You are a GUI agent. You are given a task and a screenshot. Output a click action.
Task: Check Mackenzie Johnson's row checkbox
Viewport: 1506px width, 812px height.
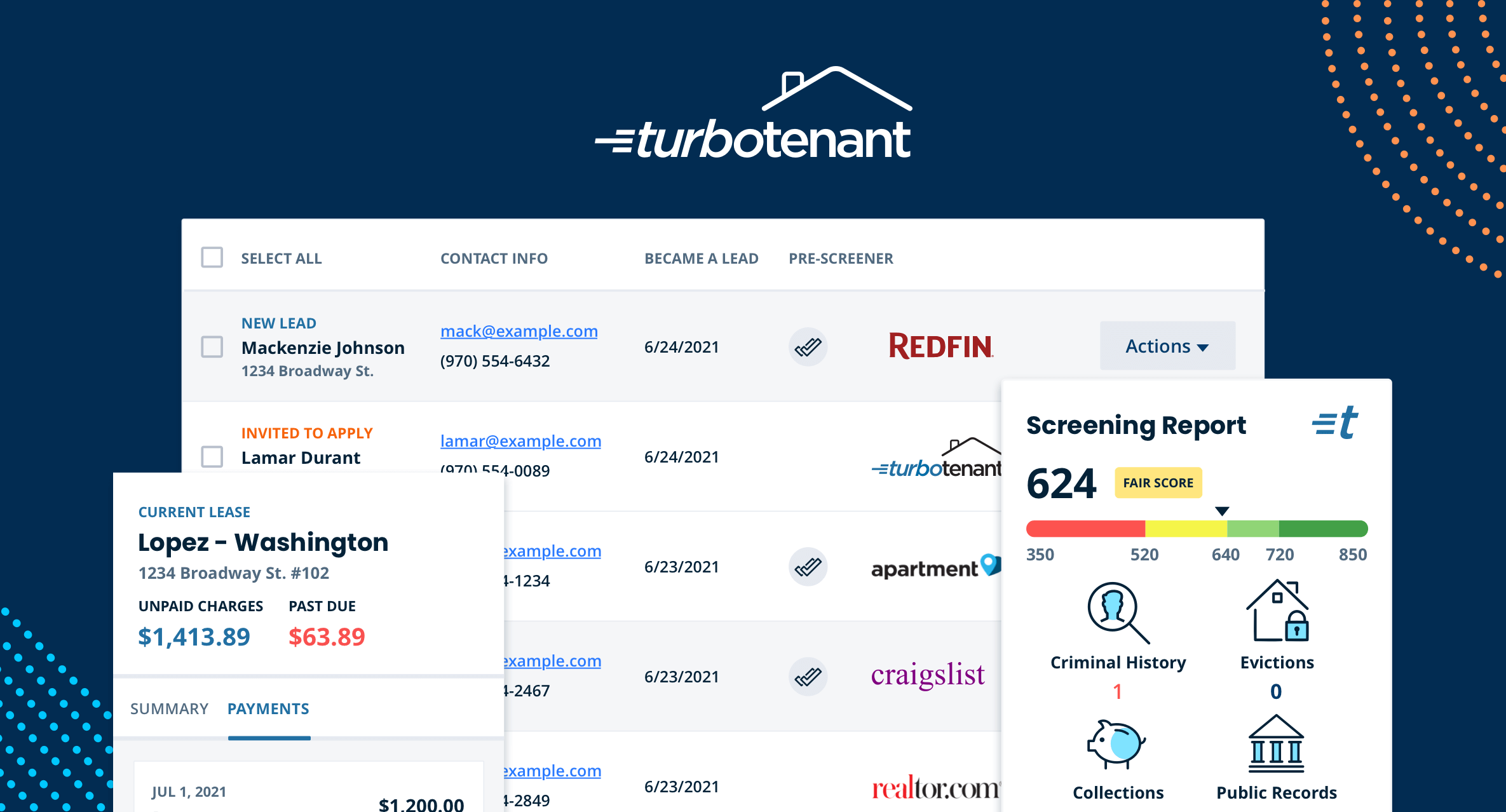pyautogui.click(x=212, y=347)
